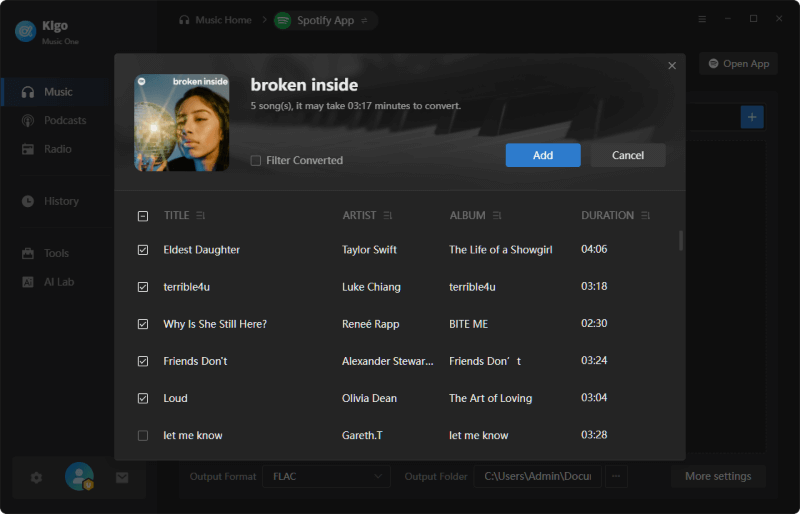Click the song title Why Is She Still Here?
The height and width of the screenshot is (514, 800).
pos(215,324)
